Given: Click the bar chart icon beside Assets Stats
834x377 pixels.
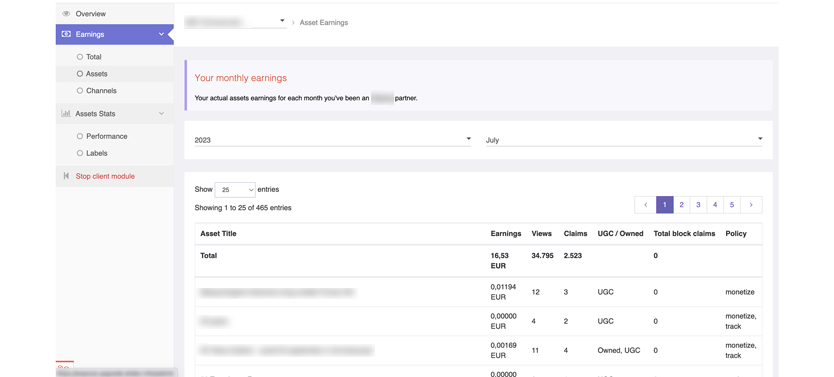Looking at the screenshot, I should pyautogui.click(x=66, y=113).
